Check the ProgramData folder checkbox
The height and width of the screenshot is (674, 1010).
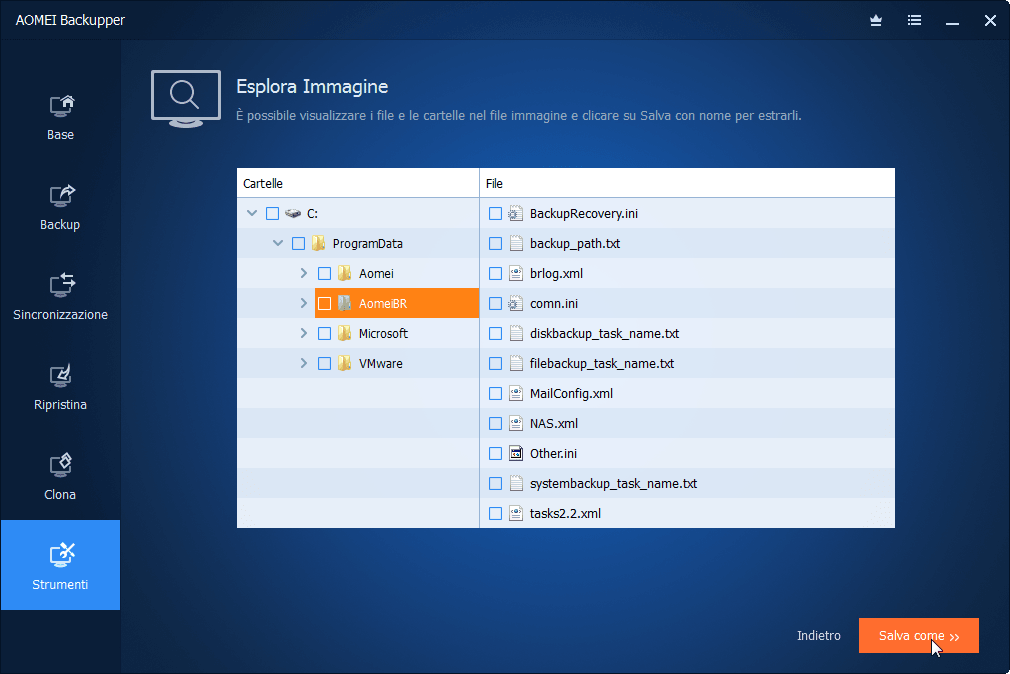(298, 244)
